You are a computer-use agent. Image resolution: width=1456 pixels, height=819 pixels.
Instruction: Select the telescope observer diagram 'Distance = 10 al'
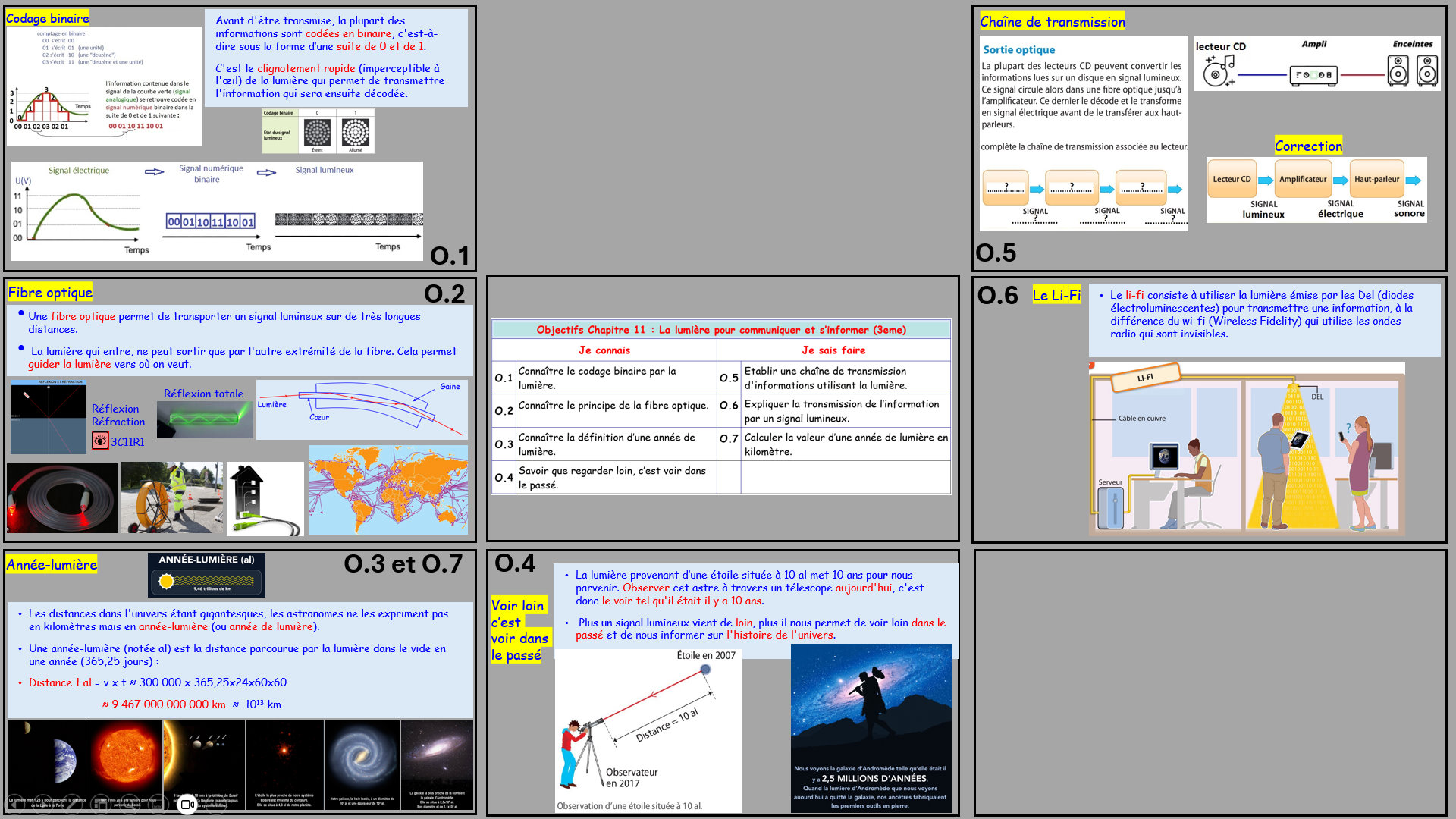(648, 730)
